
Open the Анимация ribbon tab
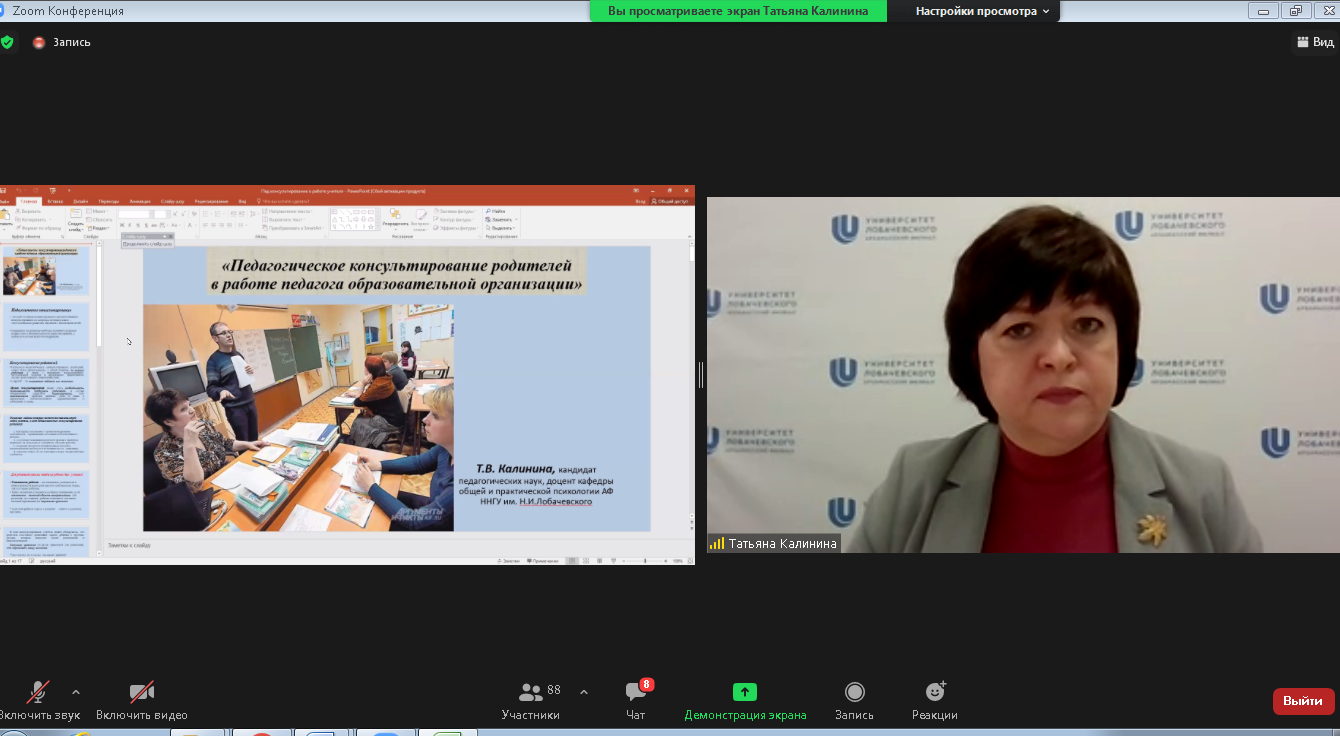140,201
